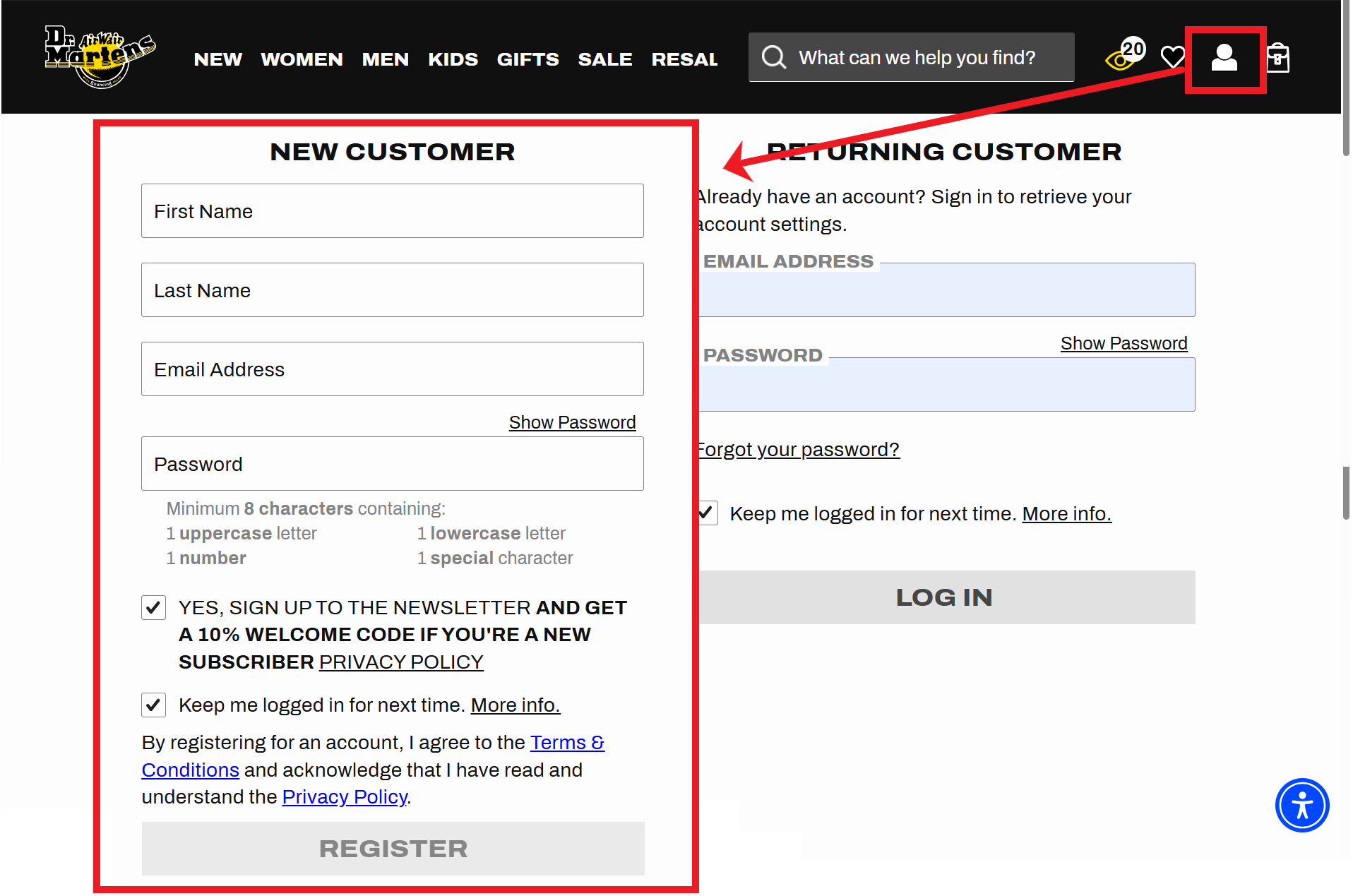Click the Dr. Martens logo
The width and height of the screenshot is (1353, 896).
pyautogui.click(x=99, y=56)
